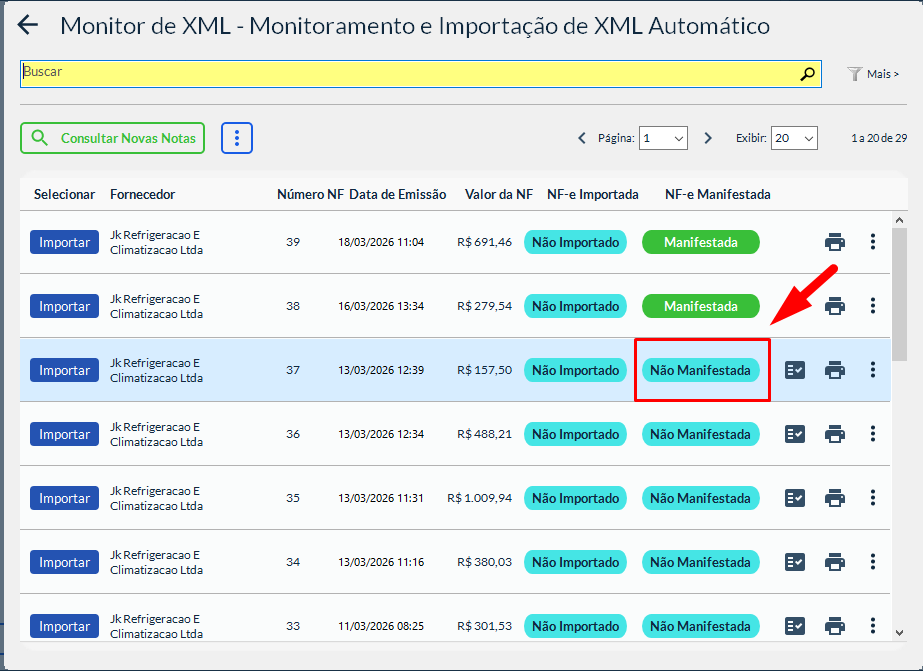Click the printer icon for NF 36
The width and height of the screenshot is (923, 671).
pyautogui.click(x=835, y=434)
